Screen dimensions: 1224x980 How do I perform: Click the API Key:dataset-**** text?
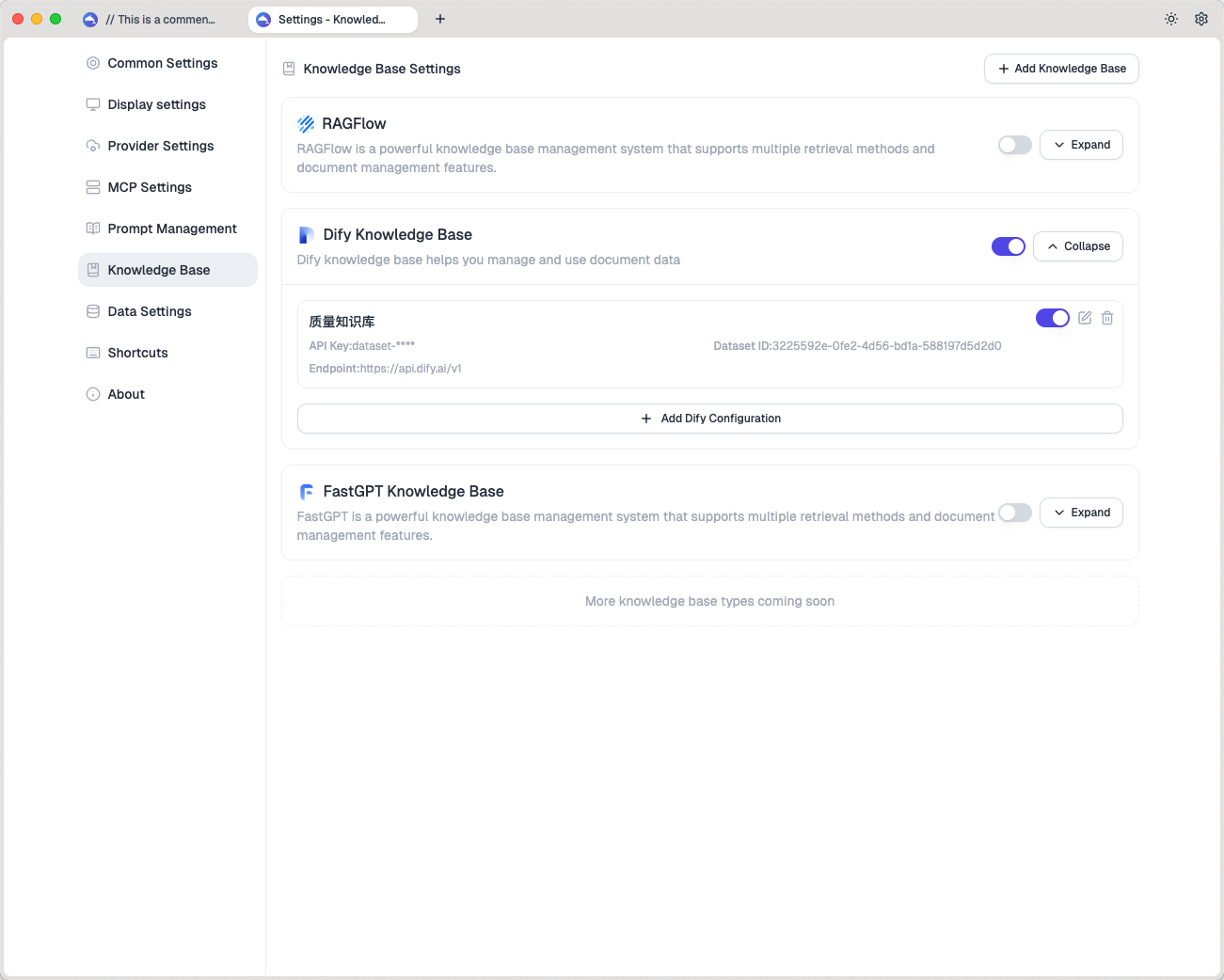[x=362, y=346]
